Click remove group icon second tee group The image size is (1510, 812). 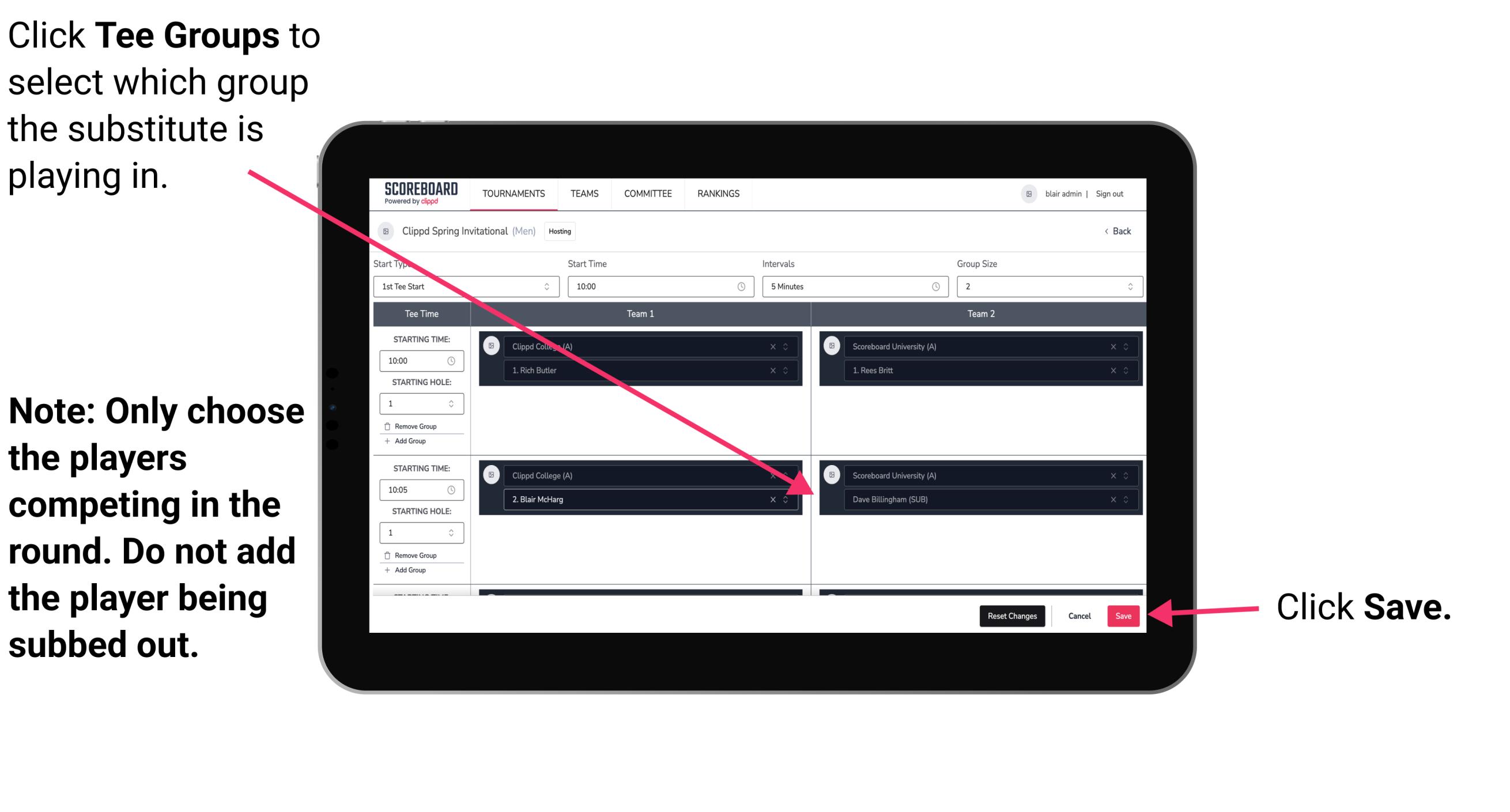coord(390,556)
